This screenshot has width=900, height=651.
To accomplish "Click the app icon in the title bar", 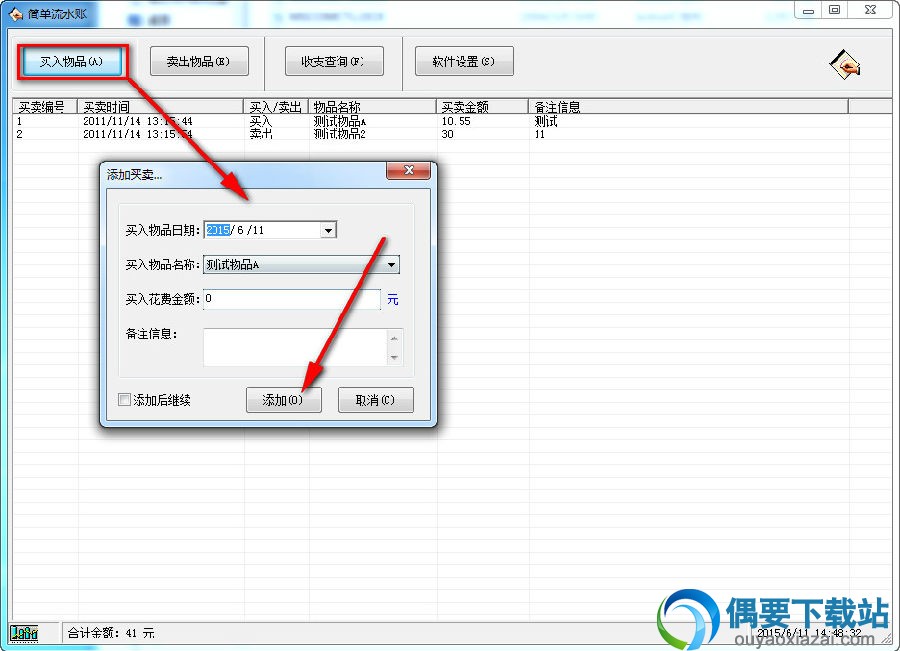I will tap(16, 13).
